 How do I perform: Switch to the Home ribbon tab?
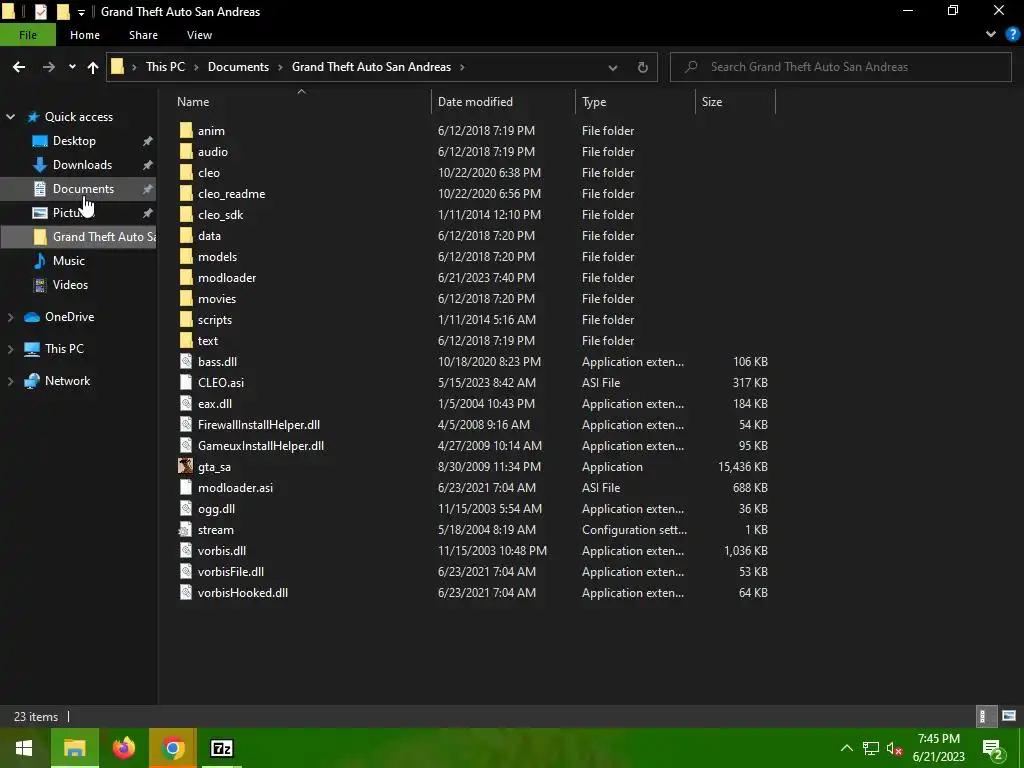[85, 35]
